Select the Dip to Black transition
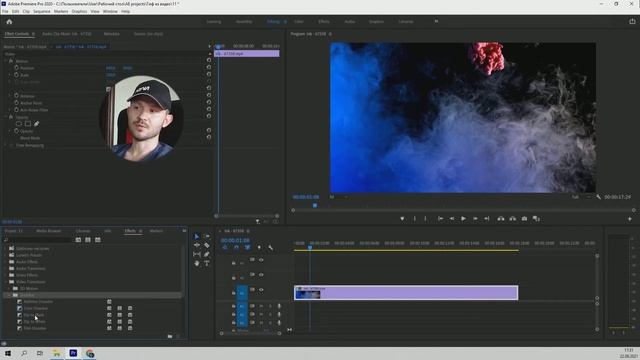The image size is (640, 360). tap(34, 315)
